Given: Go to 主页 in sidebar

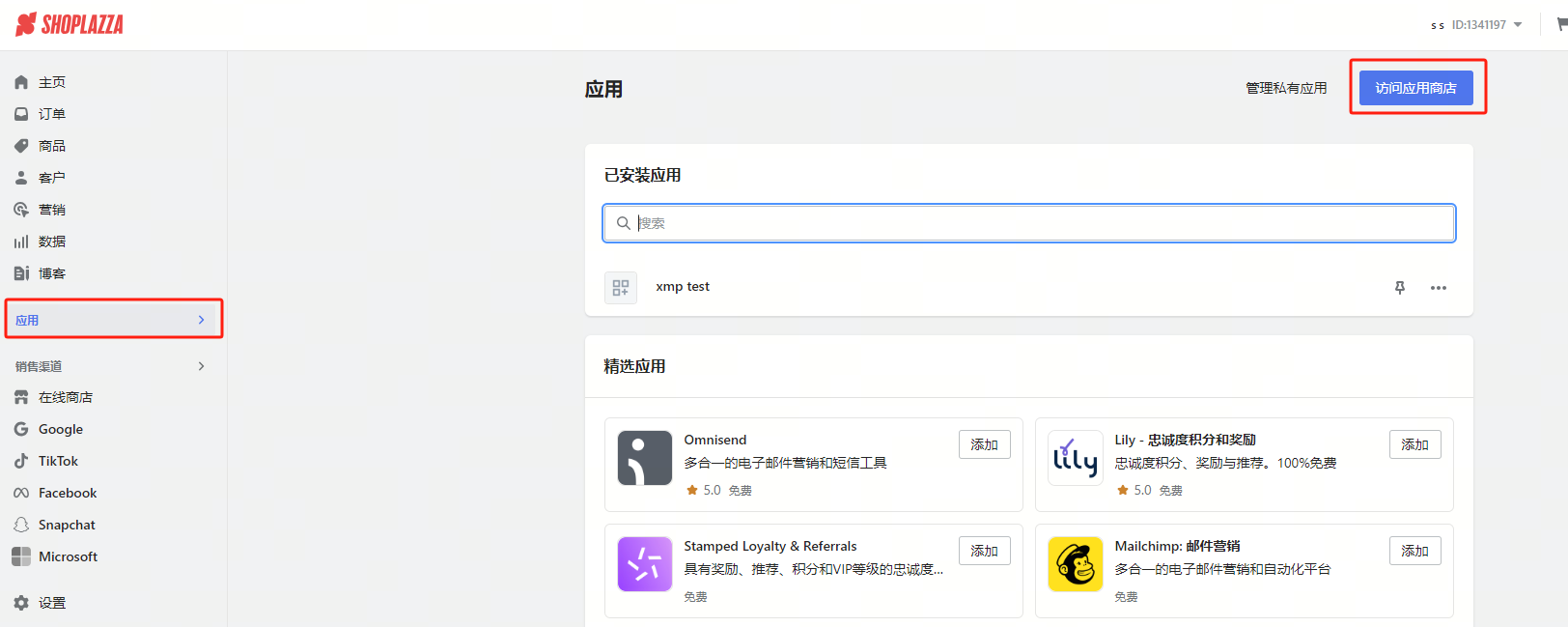Looking at the screenshot, I should point(52,82).
